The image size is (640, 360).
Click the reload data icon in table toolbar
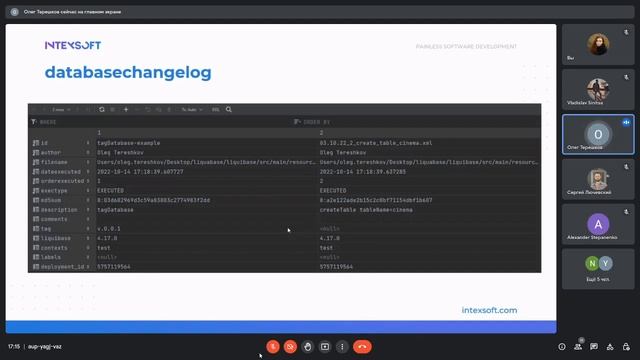(x=102, y=109)
